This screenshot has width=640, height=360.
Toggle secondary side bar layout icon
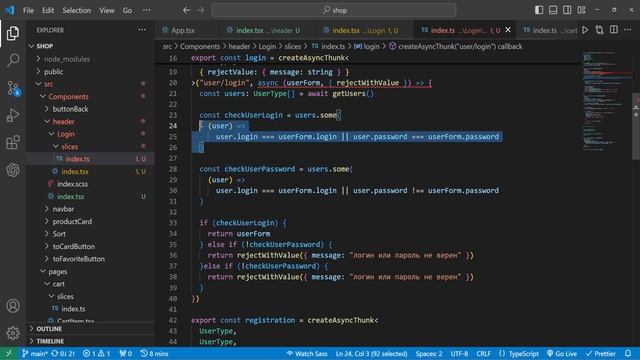coord(567,10)
